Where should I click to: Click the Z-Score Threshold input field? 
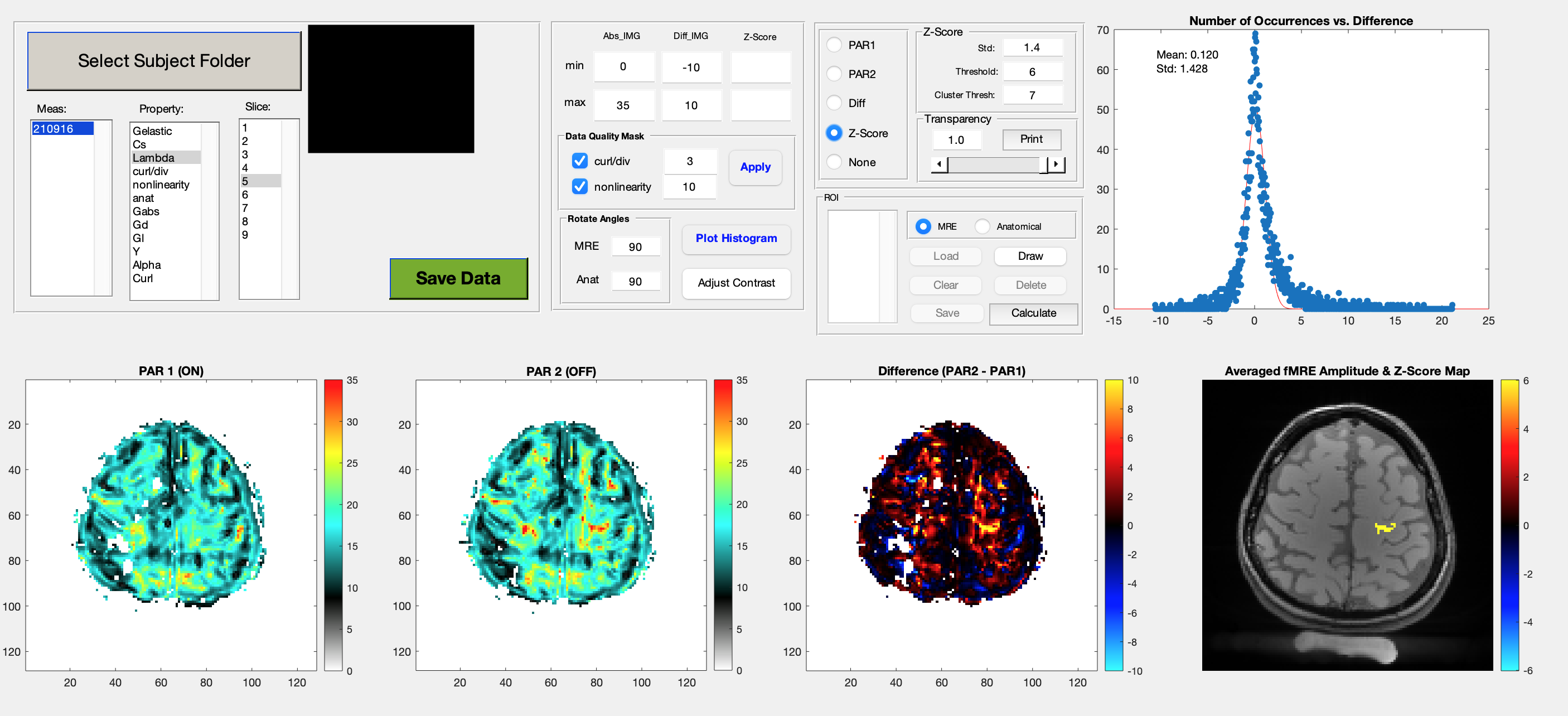click(1032, 72)
